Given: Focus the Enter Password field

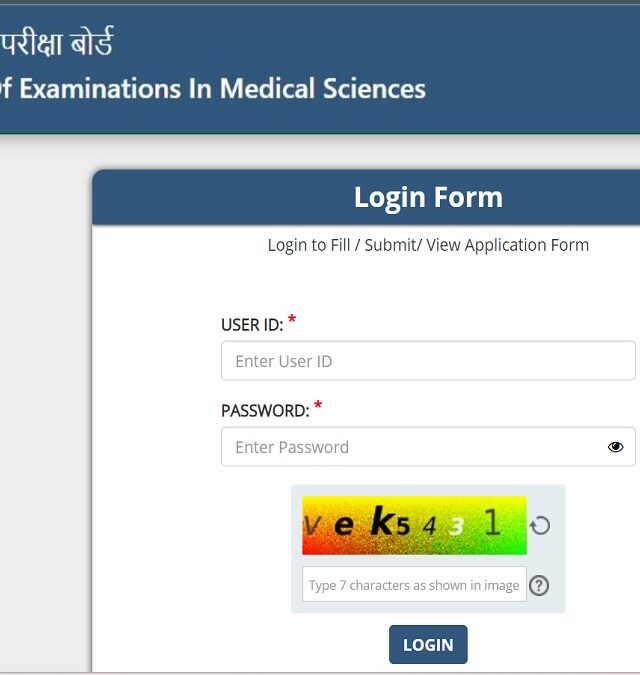Looking at the screenshot, I should coord(428,446).
